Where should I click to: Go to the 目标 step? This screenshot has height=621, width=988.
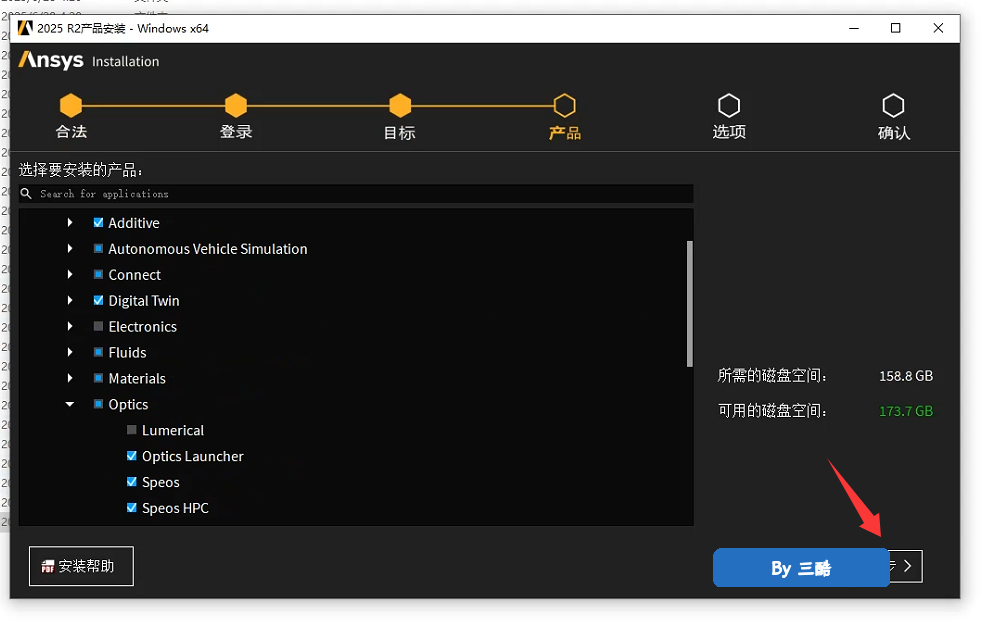(x=400, y=116)
